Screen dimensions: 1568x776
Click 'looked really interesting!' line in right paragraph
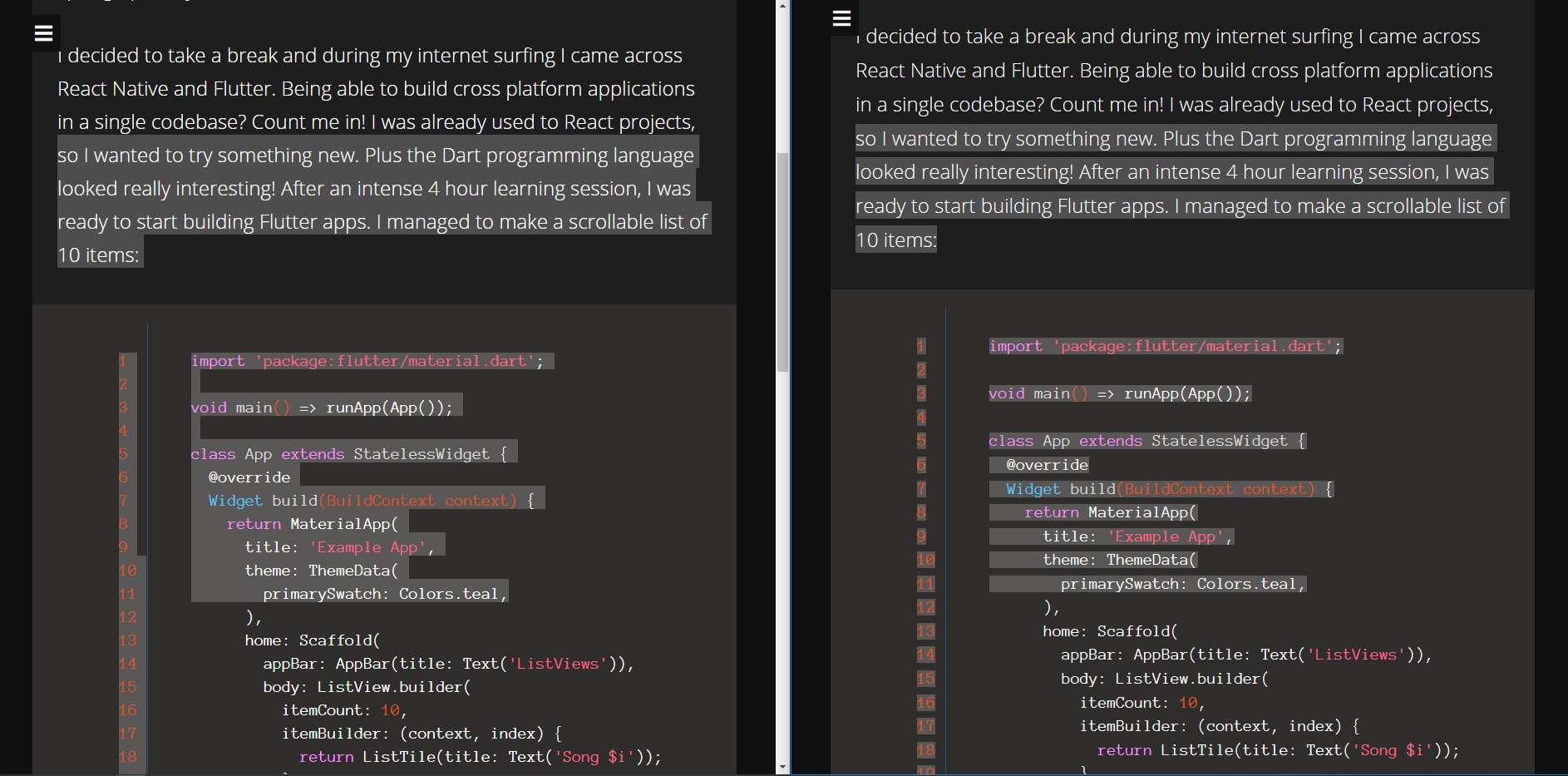1172,172
